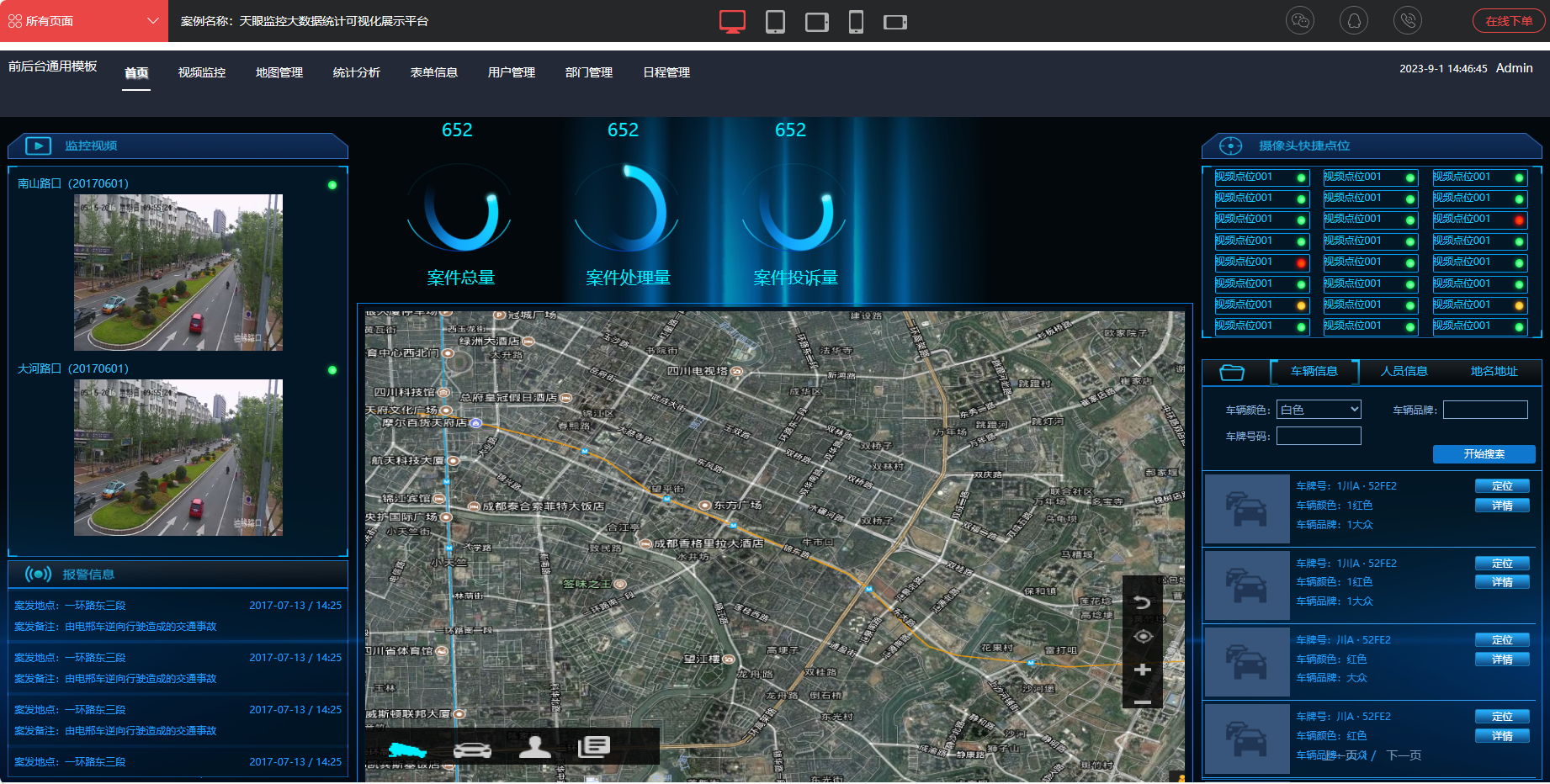Viewport: 1550px width, 784px height.
Task: Select the landscape phone preview icon
Action: tap(894, 22)
